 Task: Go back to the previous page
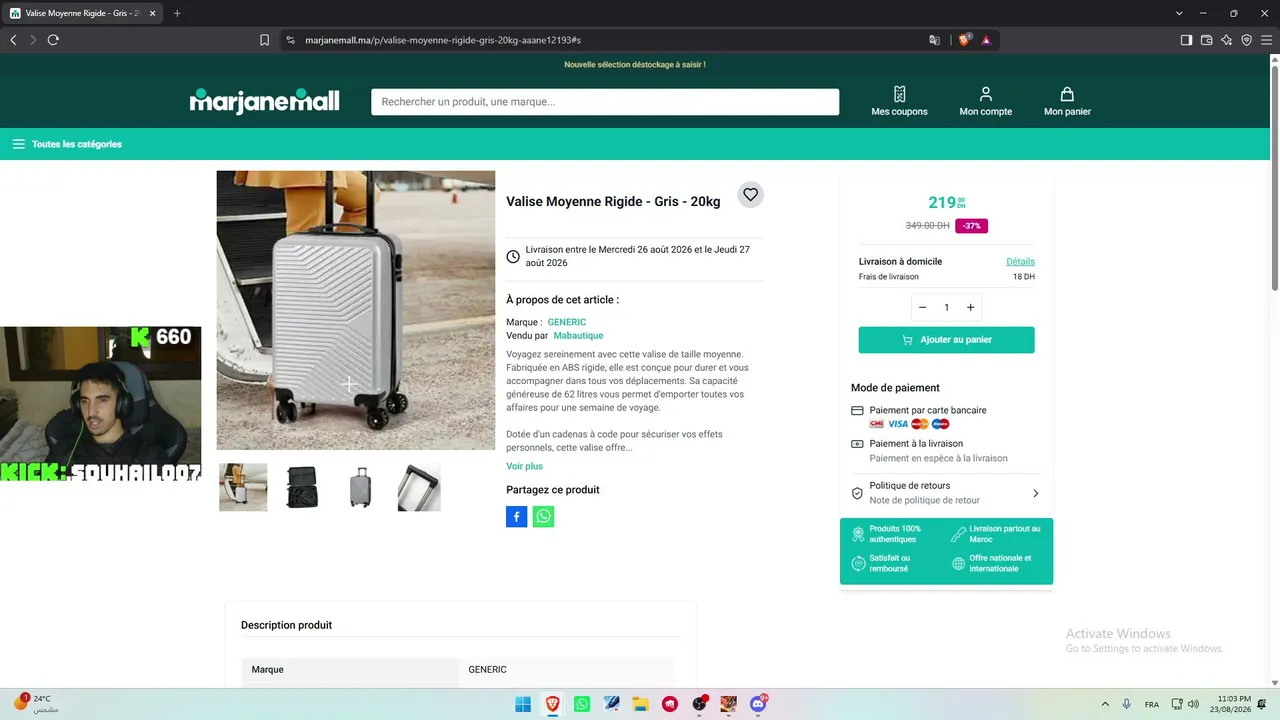[x=13, y=40]
